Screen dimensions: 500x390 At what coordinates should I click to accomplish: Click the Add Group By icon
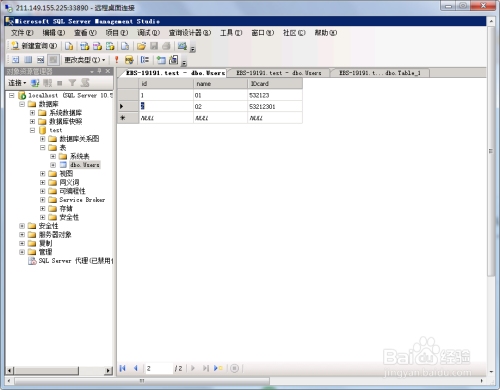pos(145,60)
